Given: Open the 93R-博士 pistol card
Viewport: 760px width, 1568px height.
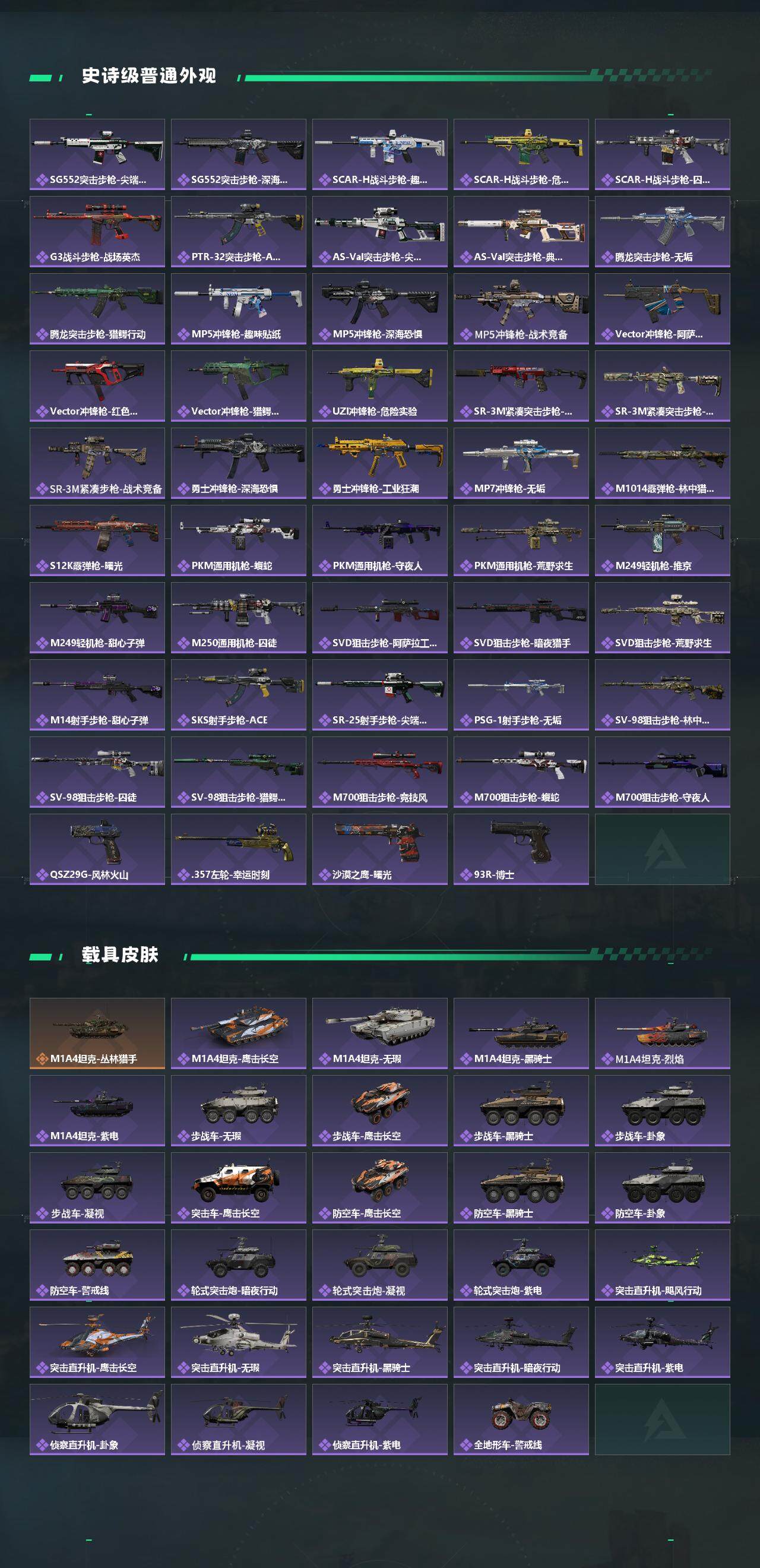Looking at the screenshot, I should coord(521,850).
